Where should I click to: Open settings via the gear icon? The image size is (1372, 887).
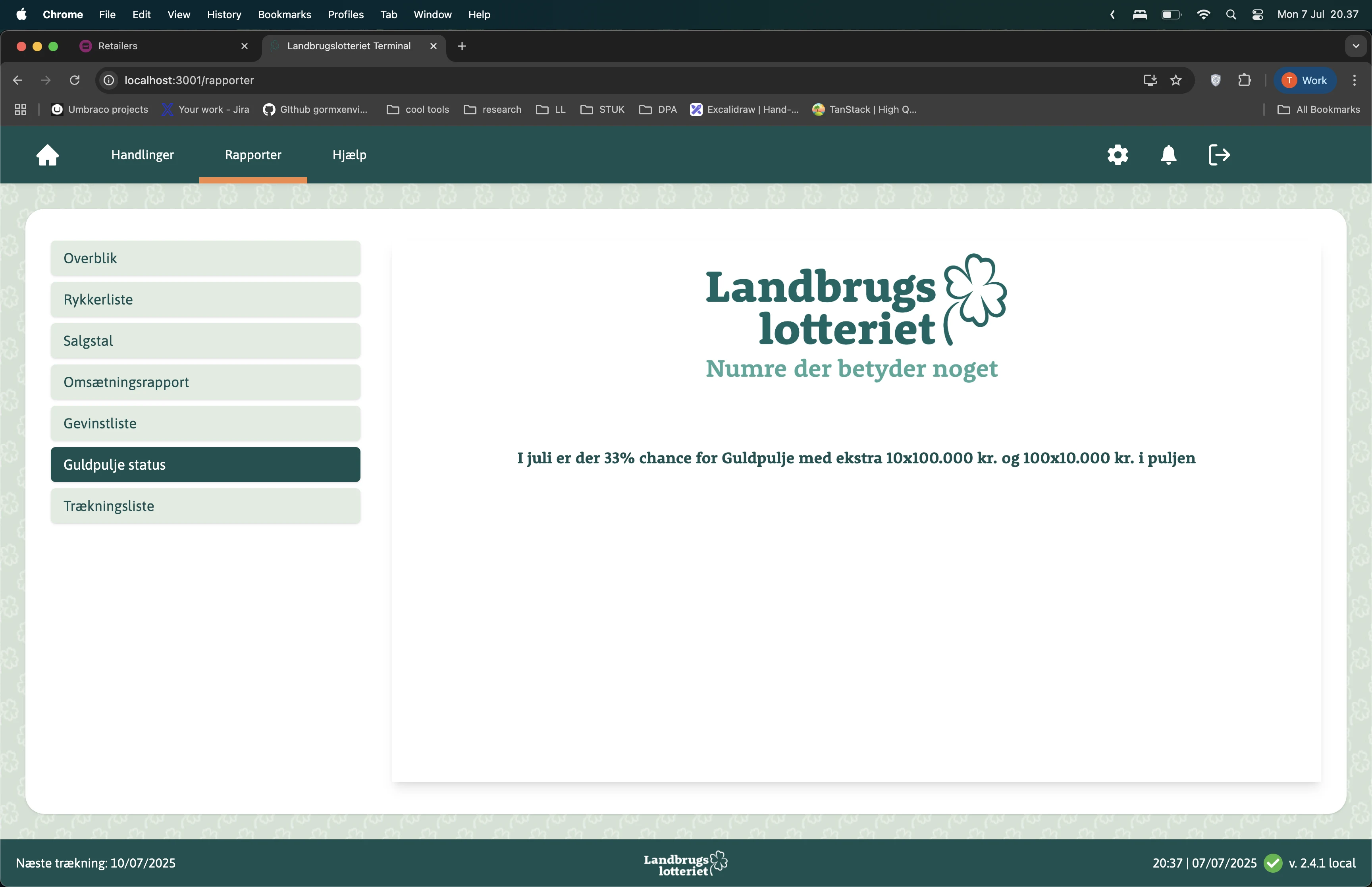coord(1118,155)
